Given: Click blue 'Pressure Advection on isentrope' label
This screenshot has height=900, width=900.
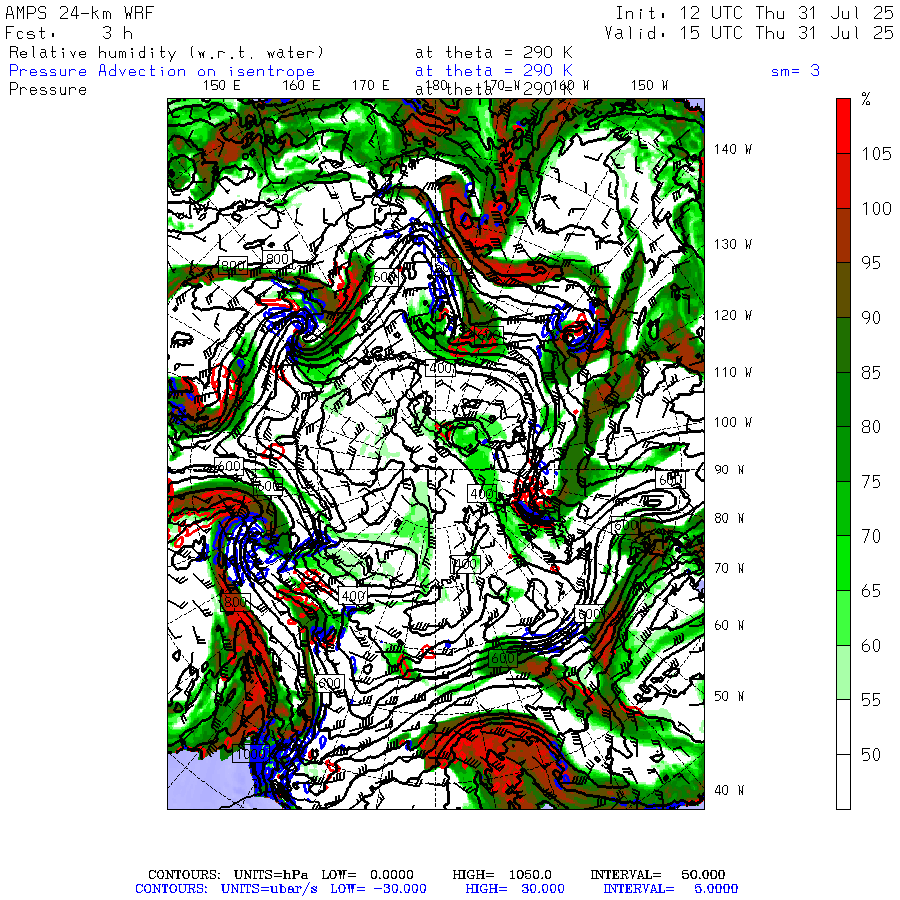Looking at the screenshot, I should coord(162,71).
